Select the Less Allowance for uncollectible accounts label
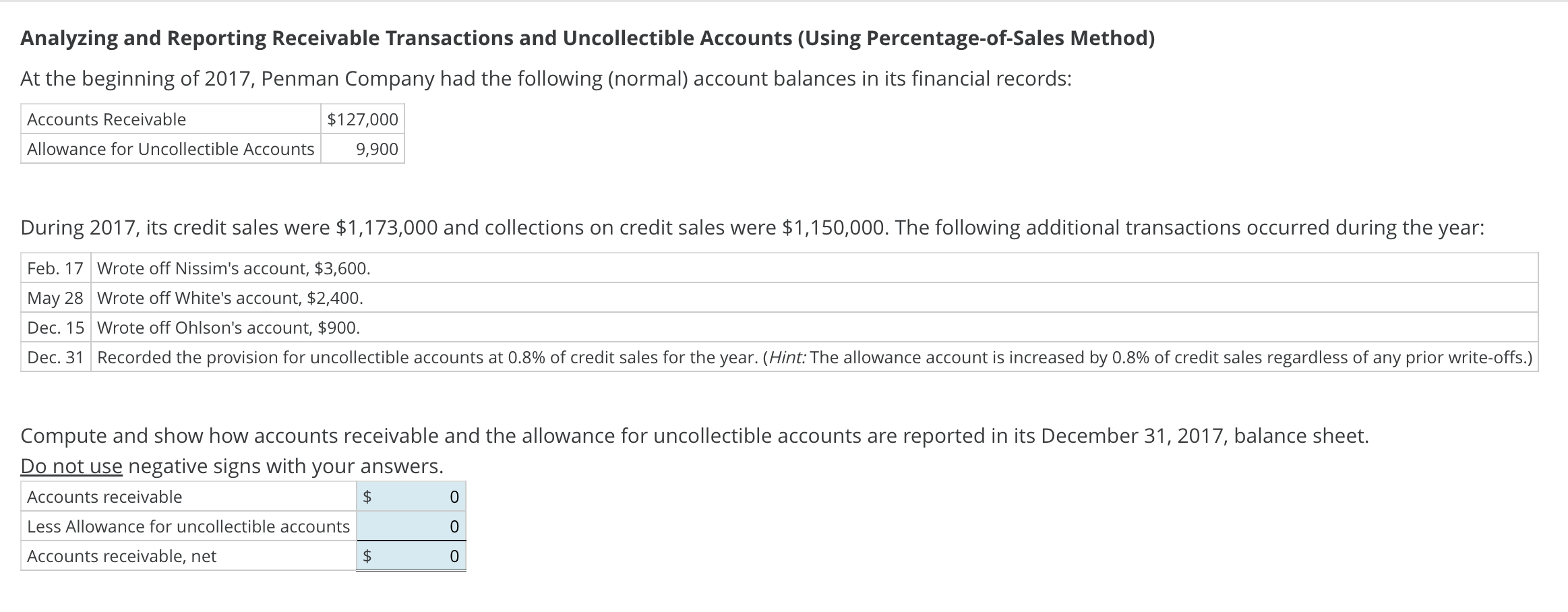Viewport: 1568px width, 612px height. pyautogui.click(x=187, y=526)
